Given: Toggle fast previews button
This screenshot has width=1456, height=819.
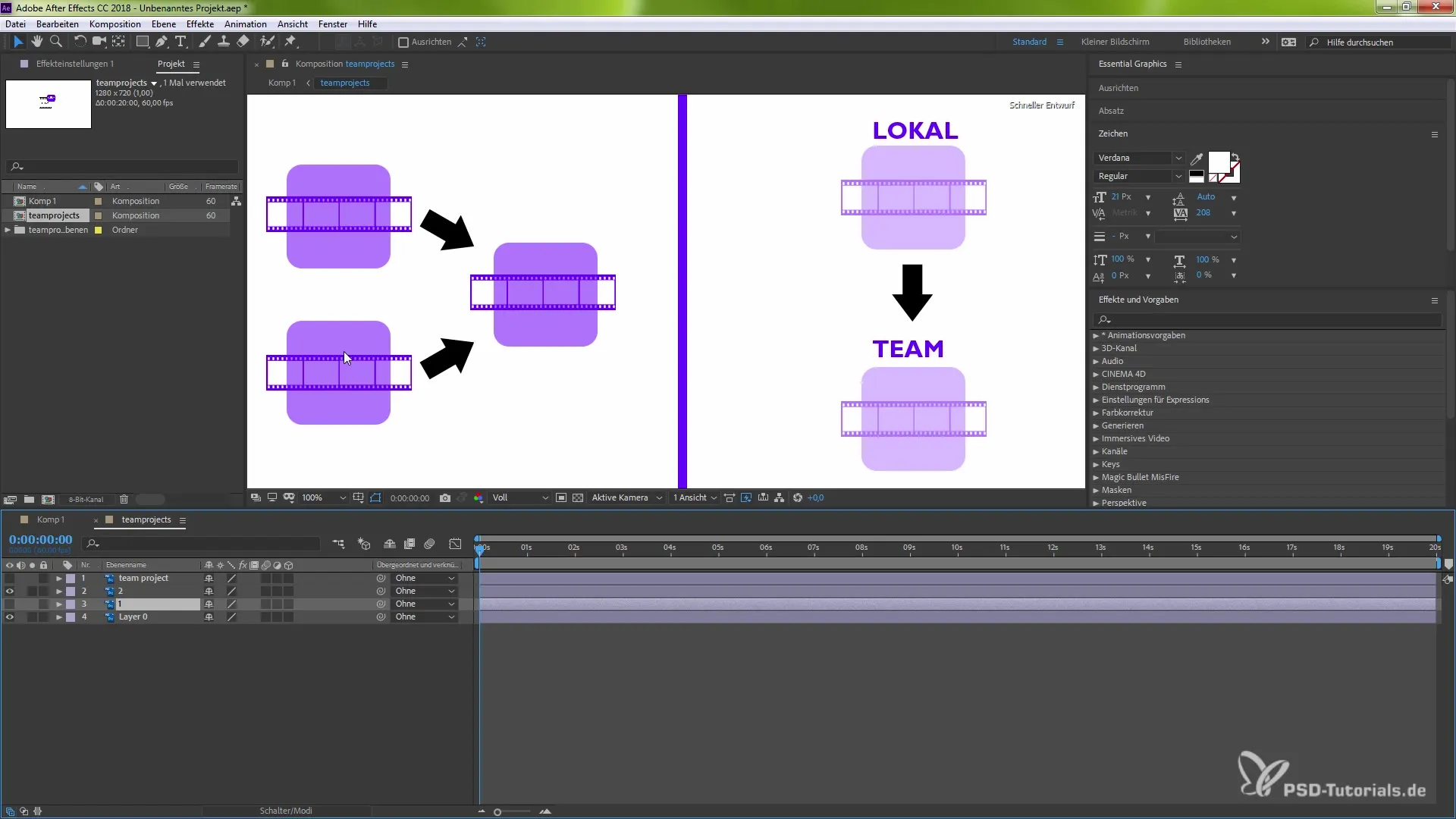Looking at the screenshot, I should (x=746, y=498).
